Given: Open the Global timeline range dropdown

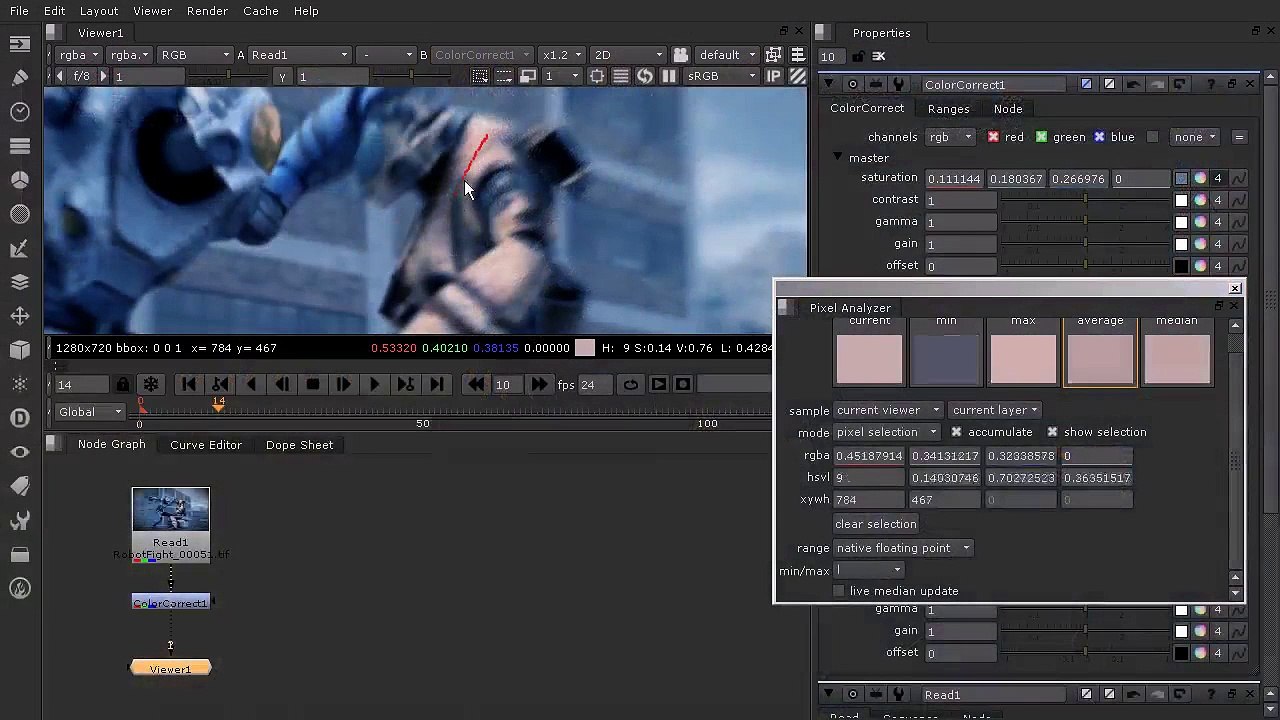Looking at the screenshot, I should pos(90,412).
